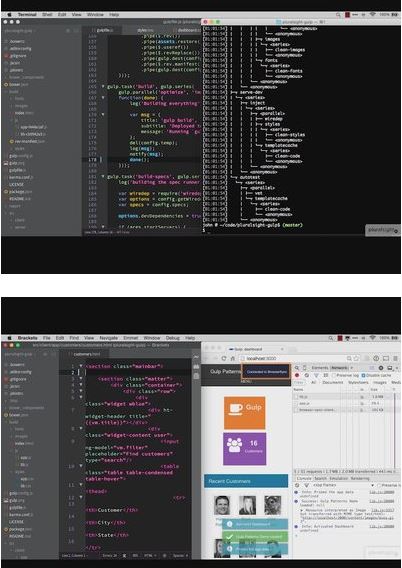The image size is (402, 568).
Task: Select Gulp: dashboard Chrome tab
Action: [x=254, y=350]
